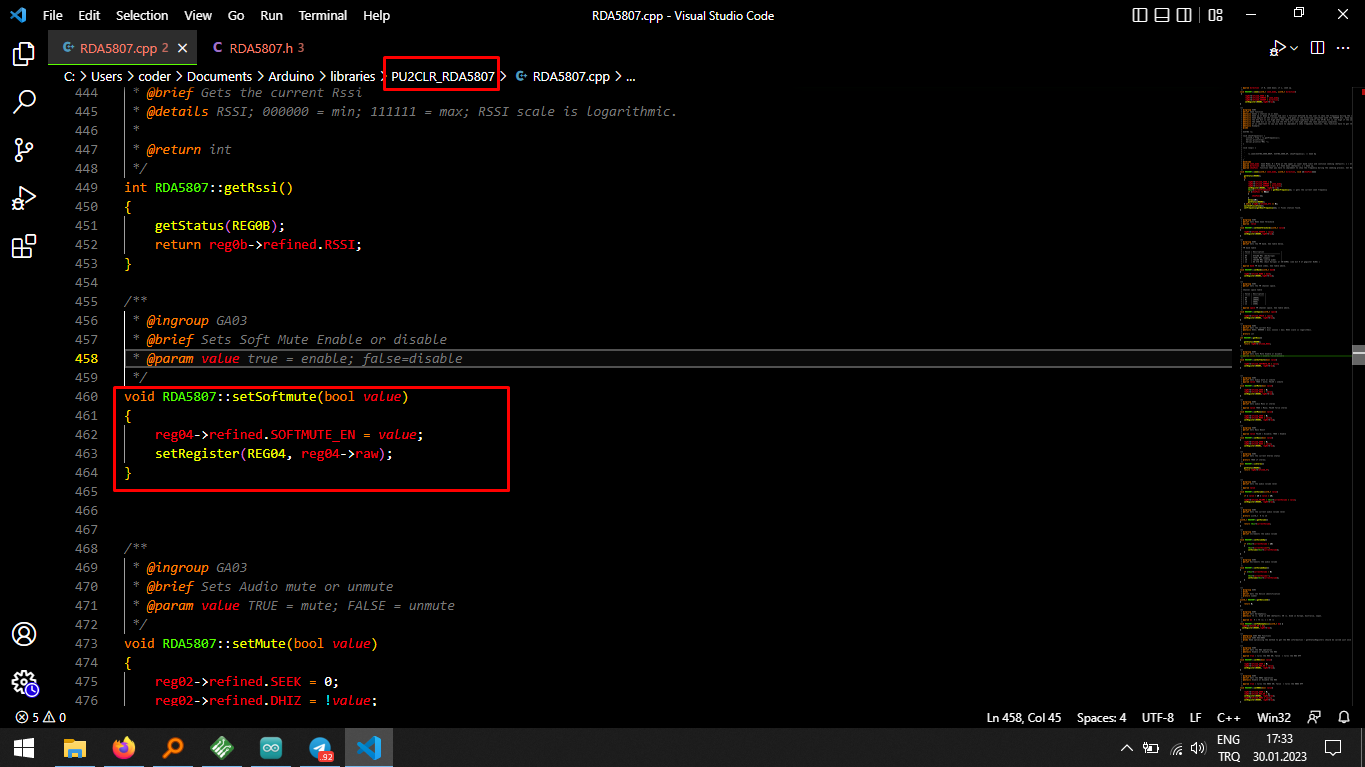Open the Source Control view
This screenshot has height=767, width=1365.
pos(24,150)
